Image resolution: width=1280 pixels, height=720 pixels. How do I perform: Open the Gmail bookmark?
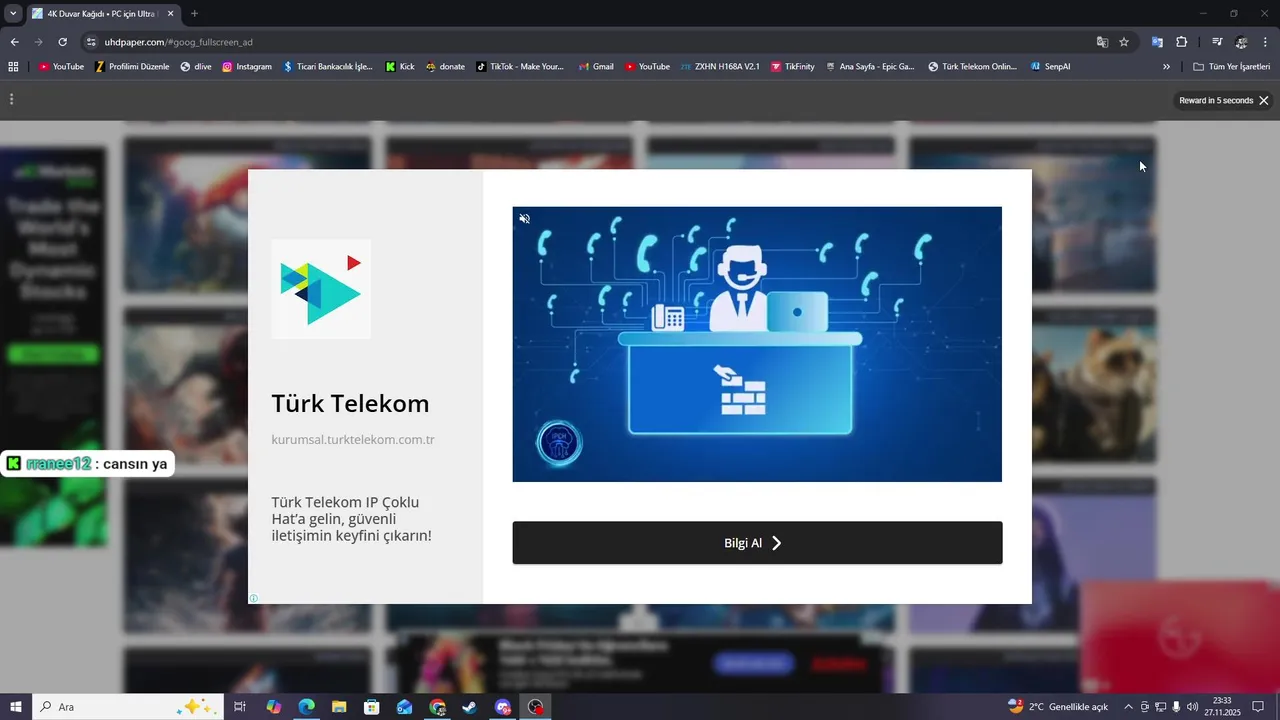(596, 67)
